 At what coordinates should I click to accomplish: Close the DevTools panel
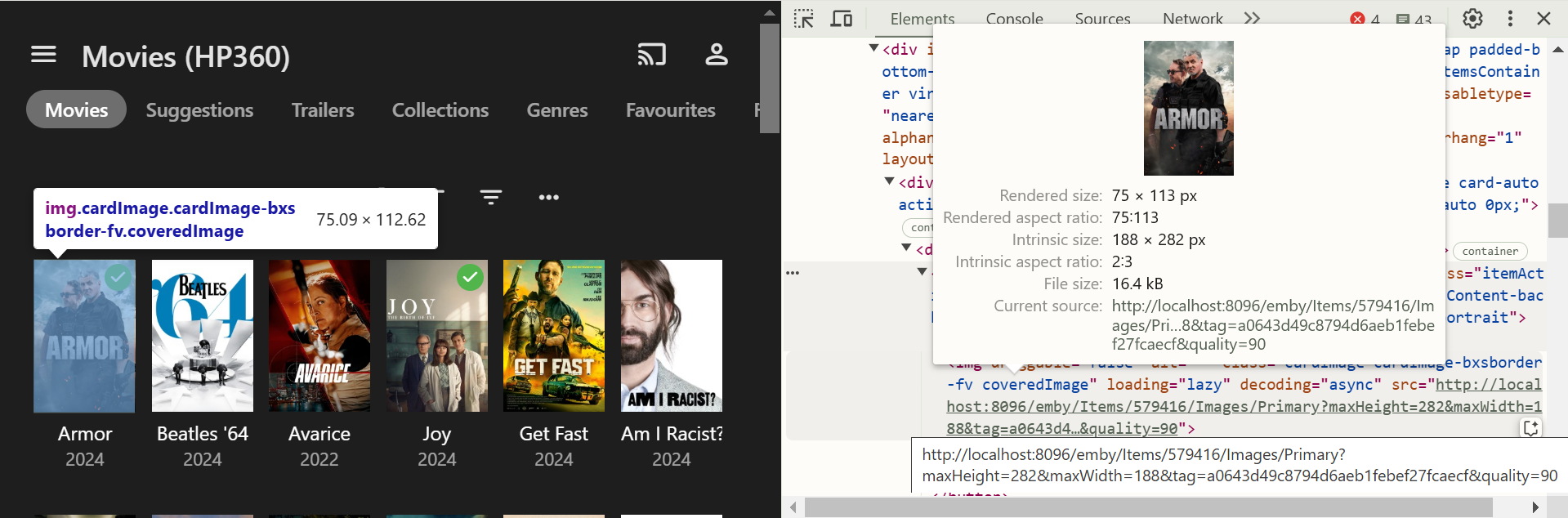coord(1543,18)
